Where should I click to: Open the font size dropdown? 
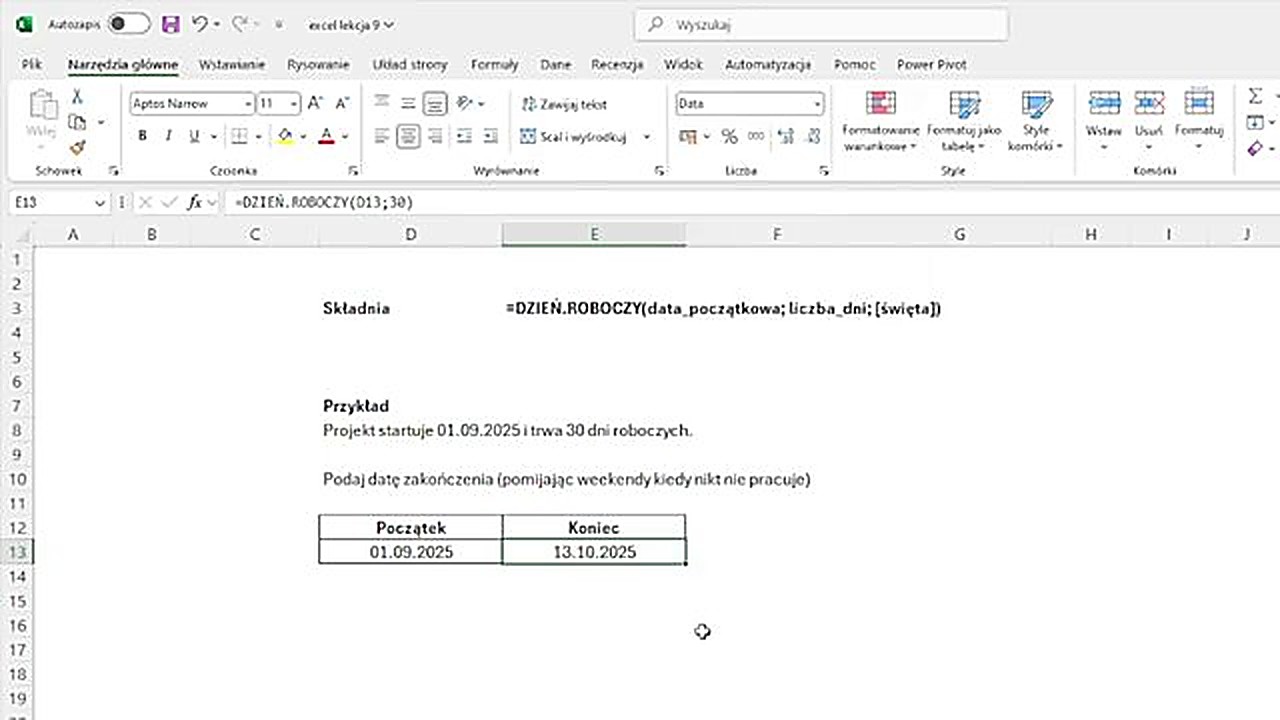291,104
